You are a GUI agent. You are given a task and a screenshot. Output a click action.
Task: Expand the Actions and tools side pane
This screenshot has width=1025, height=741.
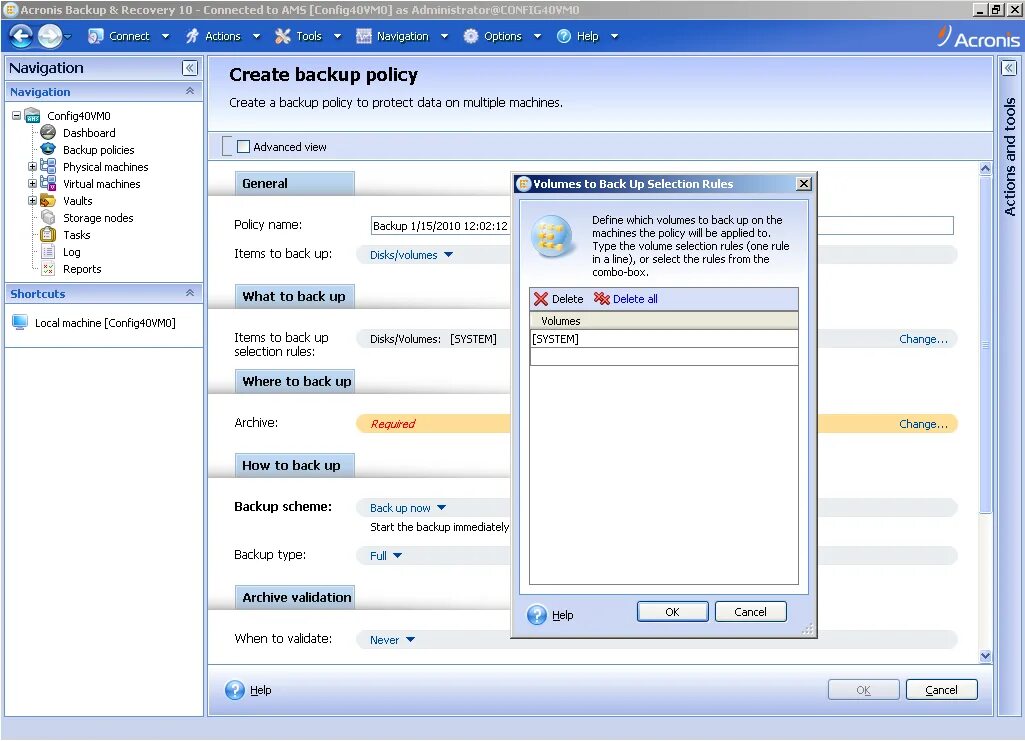1009,68
